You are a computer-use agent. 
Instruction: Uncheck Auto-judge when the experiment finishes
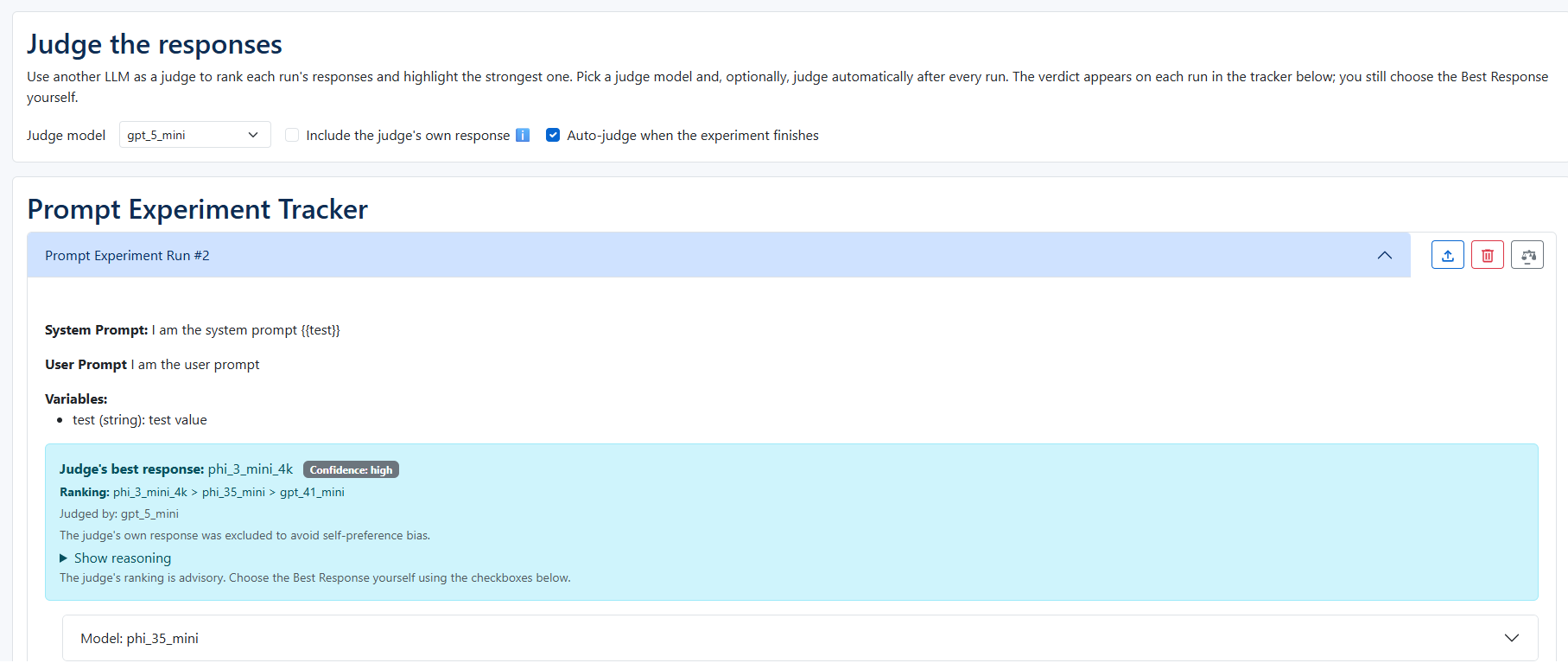(553, 135)
